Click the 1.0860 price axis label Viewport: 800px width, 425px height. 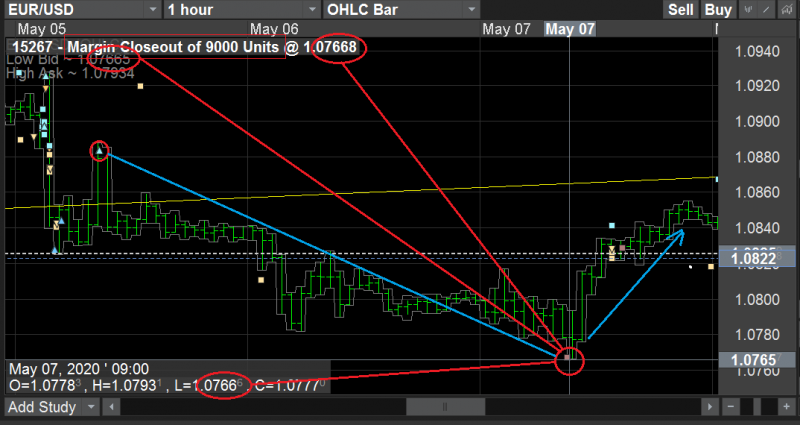[757, 193]
